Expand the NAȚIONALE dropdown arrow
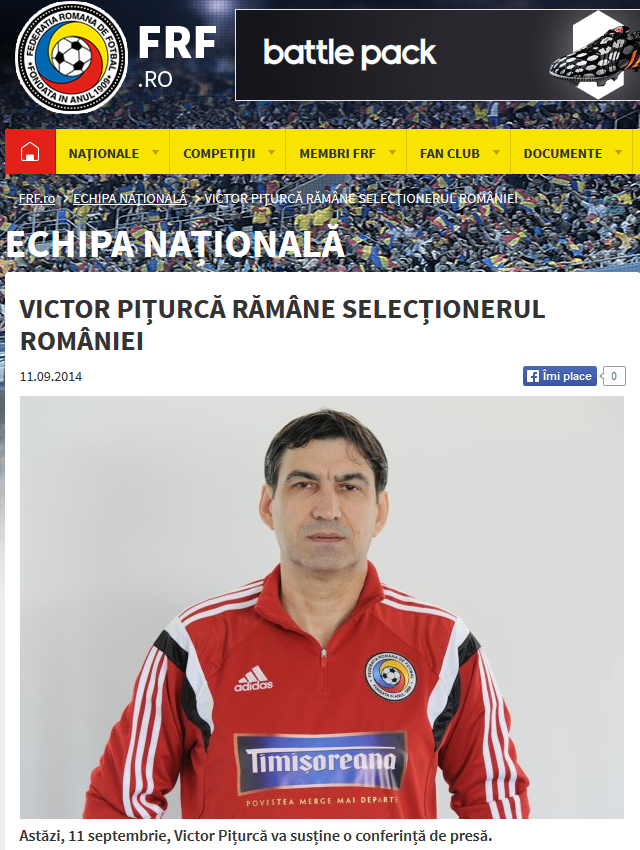640x850 pixels. click(x=156, y=152)
